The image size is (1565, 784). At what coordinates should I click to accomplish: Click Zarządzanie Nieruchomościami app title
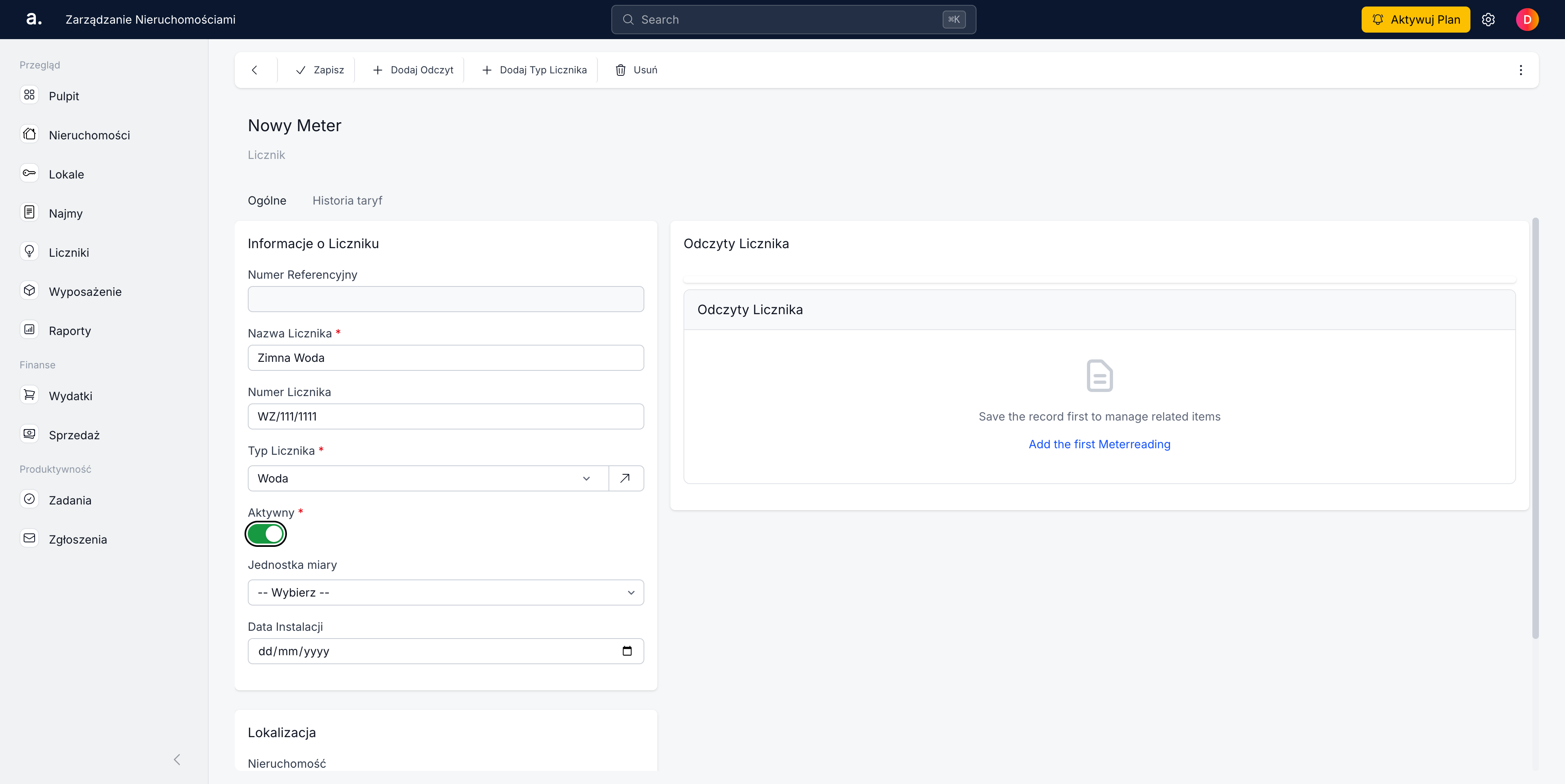pos(151,20)
